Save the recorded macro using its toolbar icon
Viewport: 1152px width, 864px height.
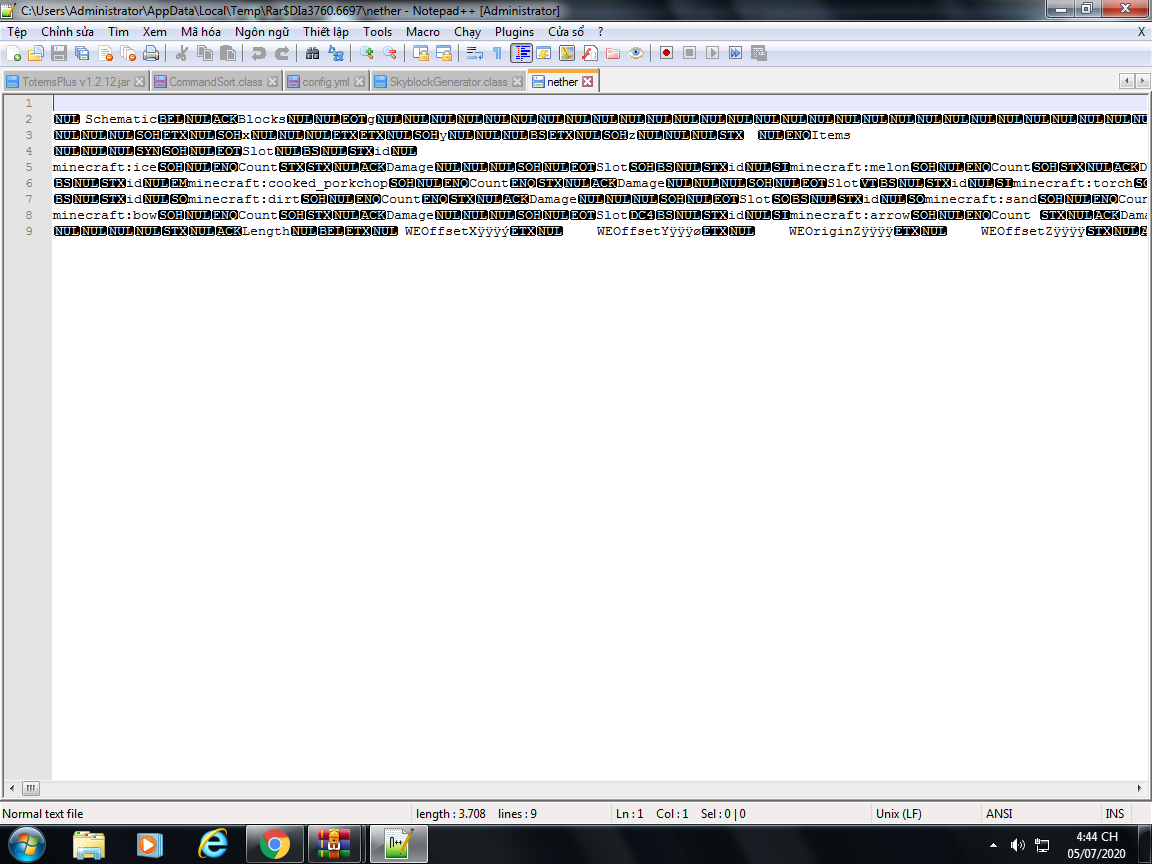tap(759, 53)
